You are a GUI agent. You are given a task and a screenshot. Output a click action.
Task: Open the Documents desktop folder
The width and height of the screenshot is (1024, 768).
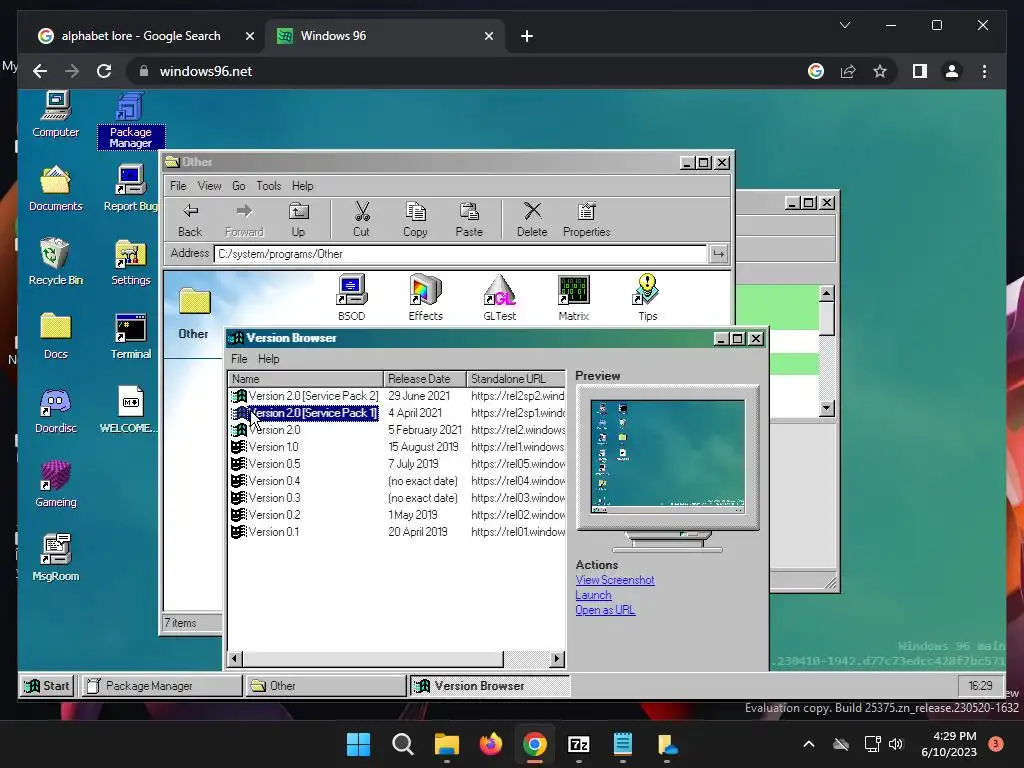[56, 189]
